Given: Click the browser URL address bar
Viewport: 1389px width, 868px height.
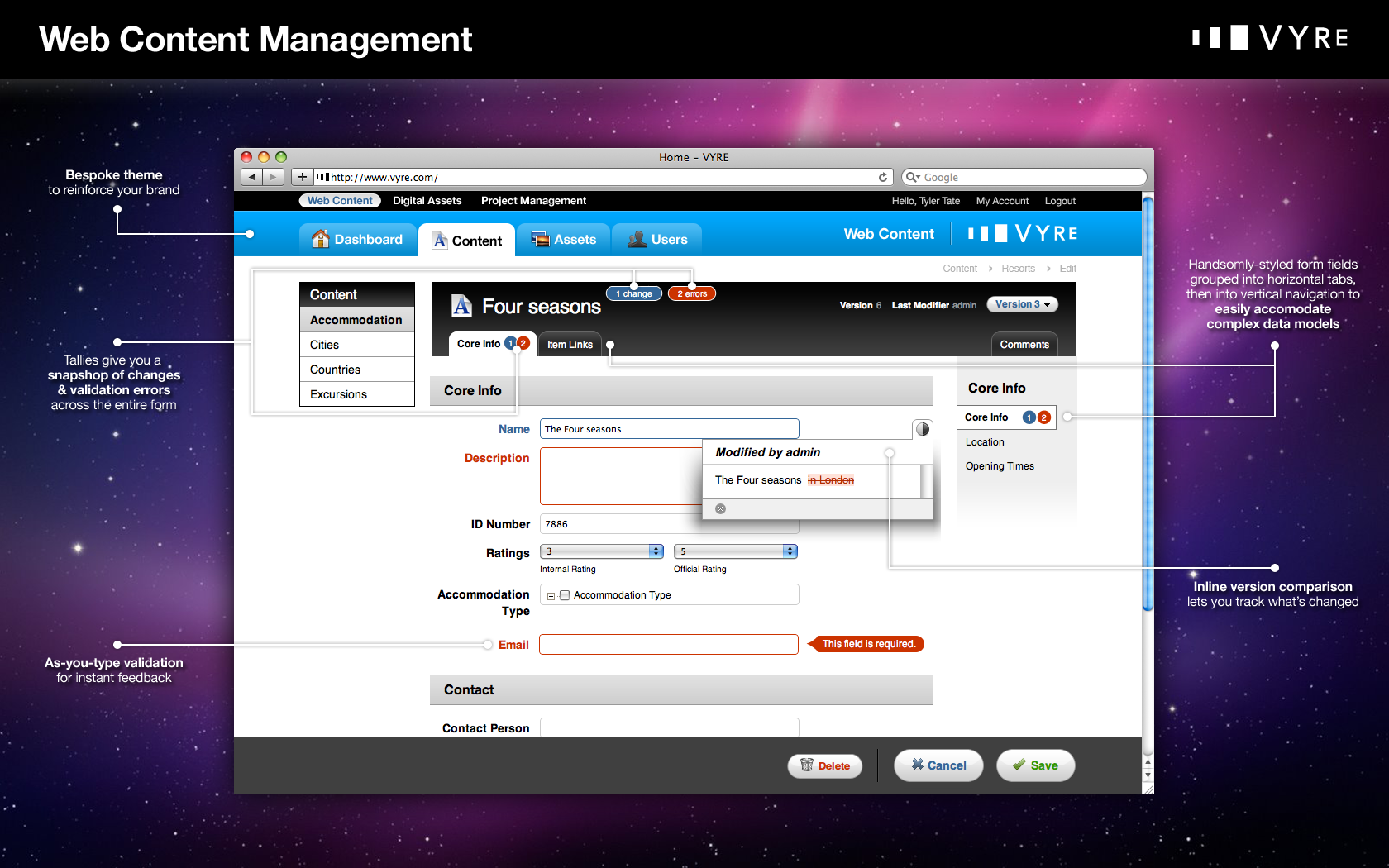Looking at the screenshot, I should [604, 177].
